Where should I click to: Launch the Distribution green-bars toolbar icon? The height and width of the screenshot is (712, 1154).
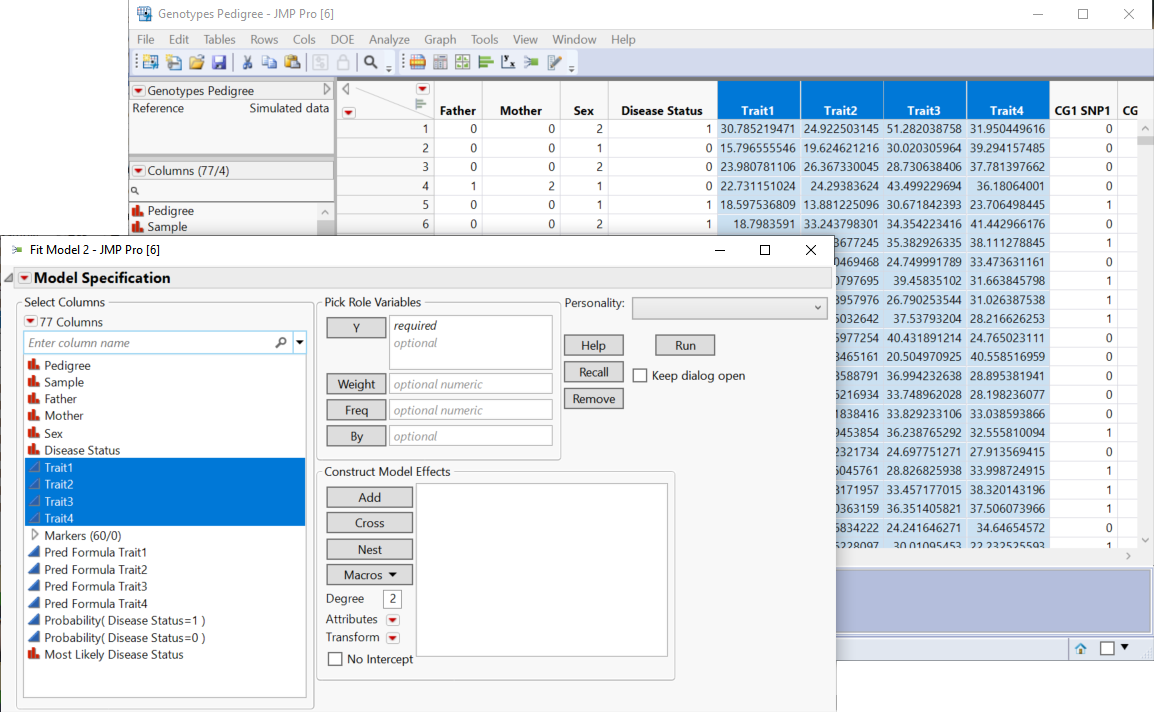click(485, 62)
